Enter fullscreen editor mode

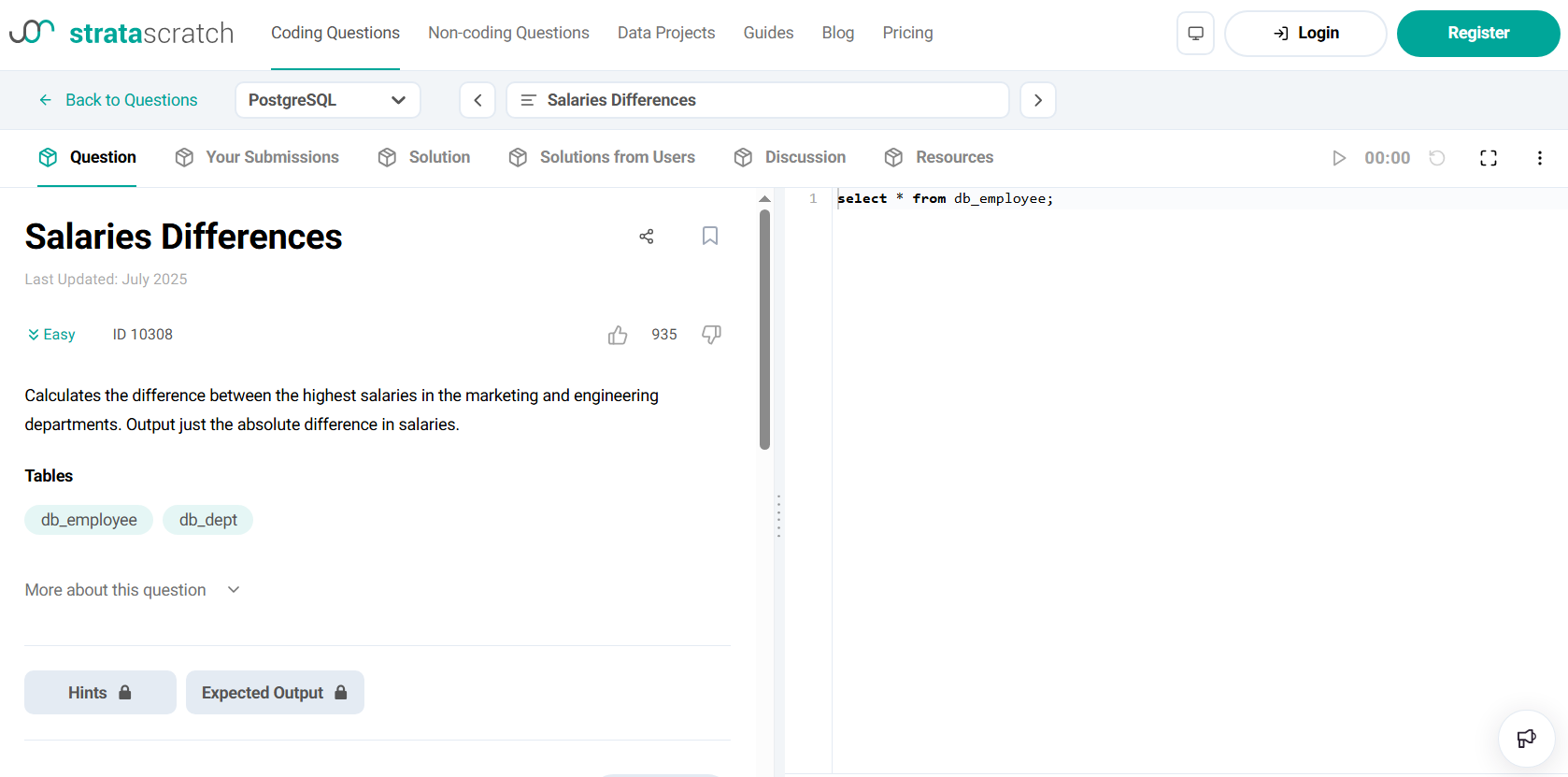pyautogui.click(x=1489, y=158)
